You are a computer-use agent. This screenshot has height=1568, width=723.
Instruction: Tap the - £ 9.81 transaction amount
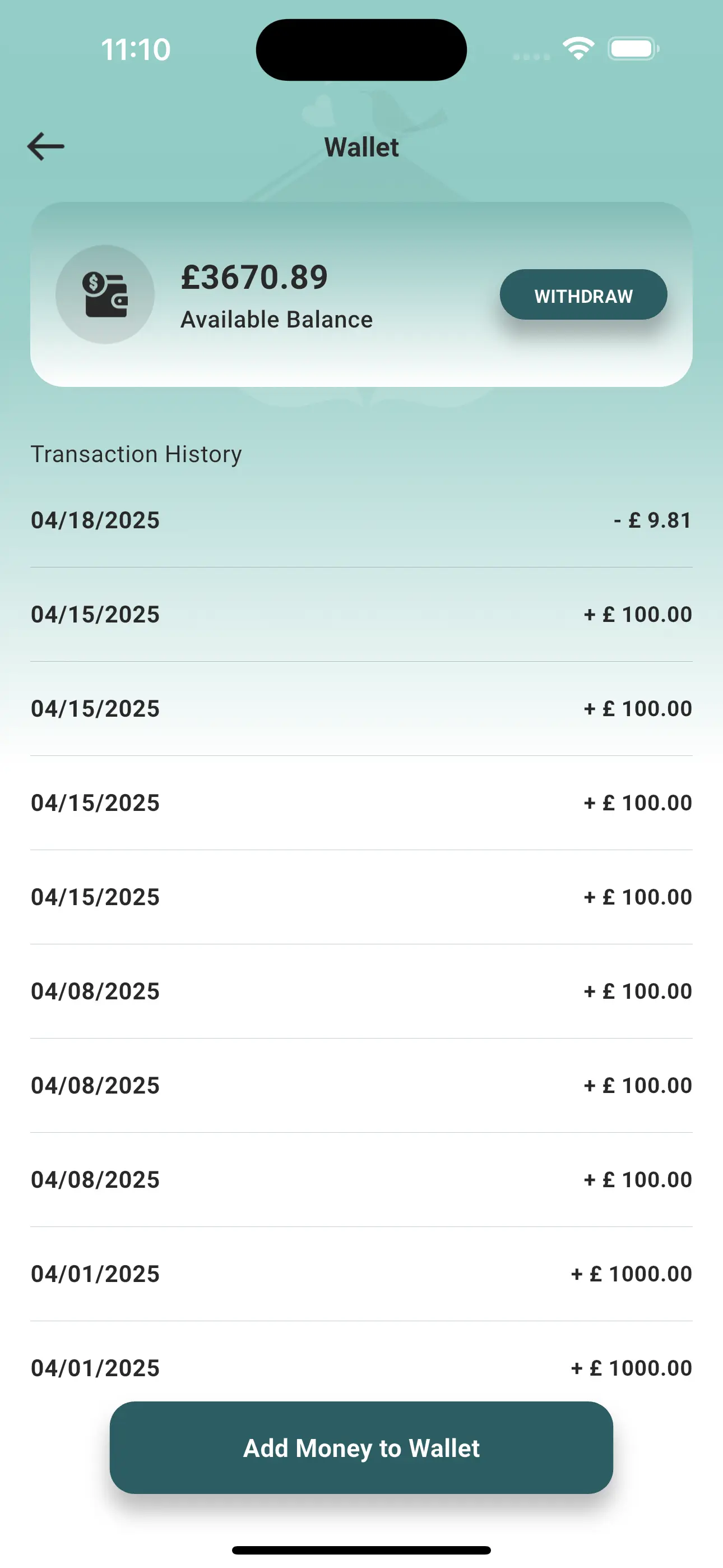coord(652,520)
